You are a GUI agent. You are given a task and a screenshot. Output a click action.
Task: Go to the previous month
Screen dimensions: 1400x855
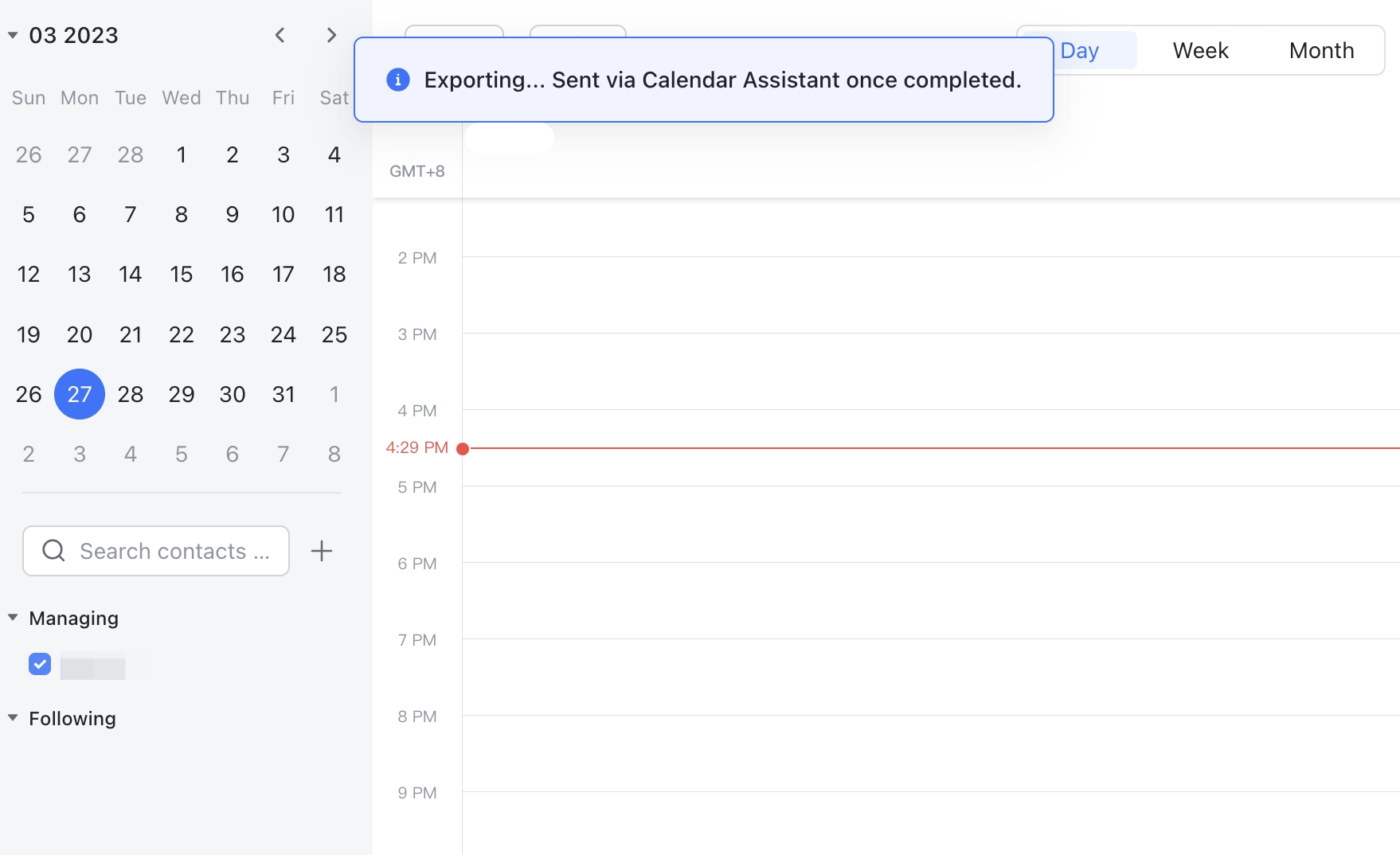[x=280, y=35]
